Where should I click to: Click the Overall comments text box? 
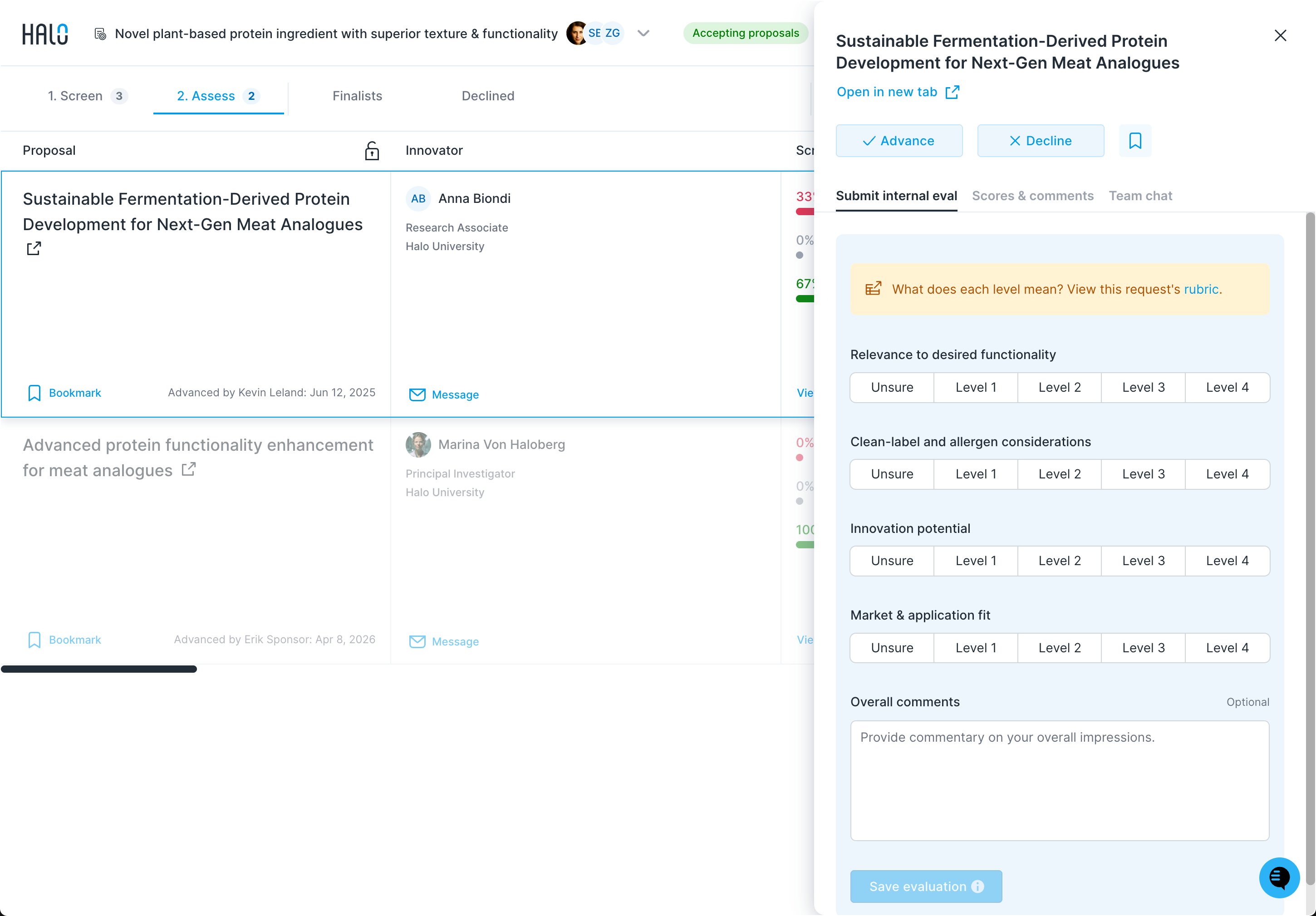pos(1059,781)
